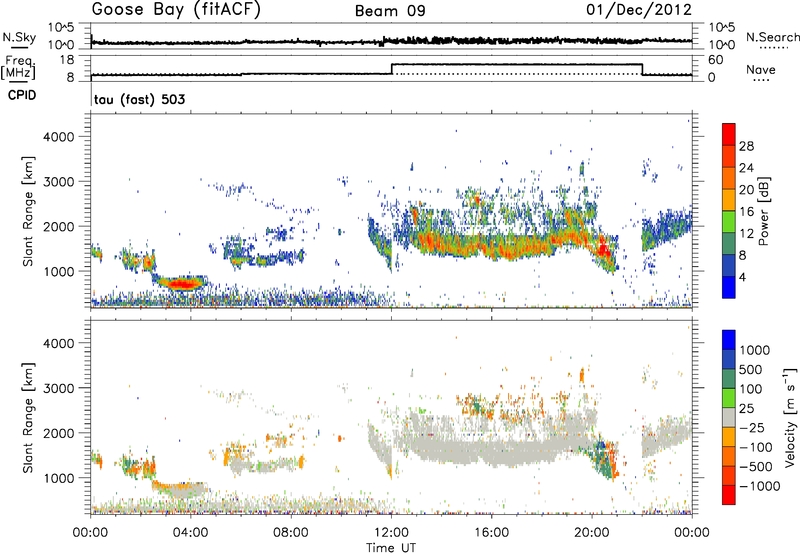Image resolution: width=800 pixels, height=554 pixels.
Task: Click the 'Power [dB]' color bar label
Action: click(x=763, y=211)
